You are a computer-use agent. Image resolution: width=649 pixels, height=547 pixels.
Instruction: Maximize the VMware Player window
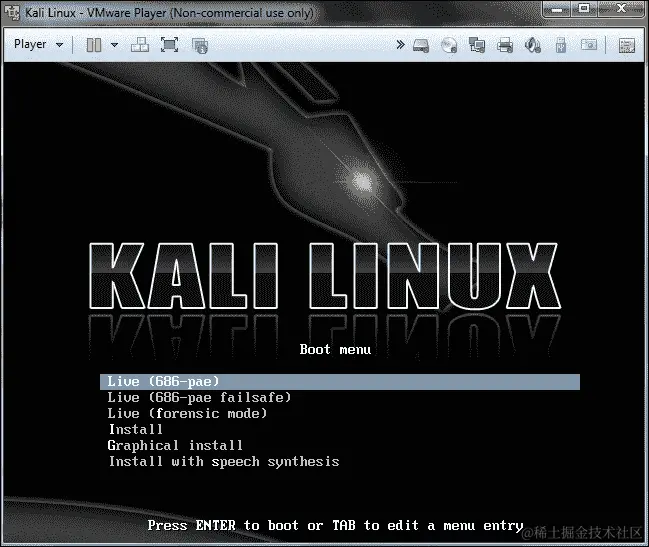(x=584, y=9)
